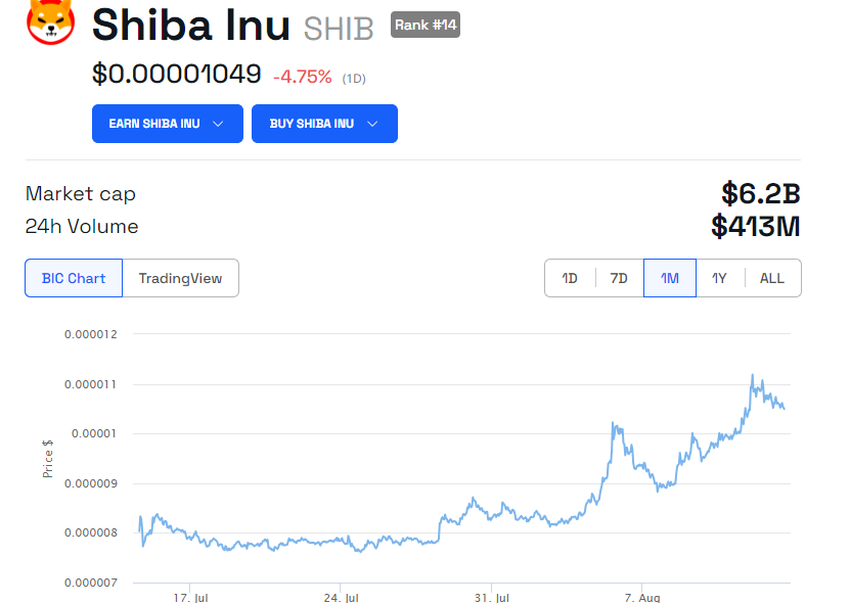
Task: Click the Earn Shiba Inu button
Action: tap(168, 124)
